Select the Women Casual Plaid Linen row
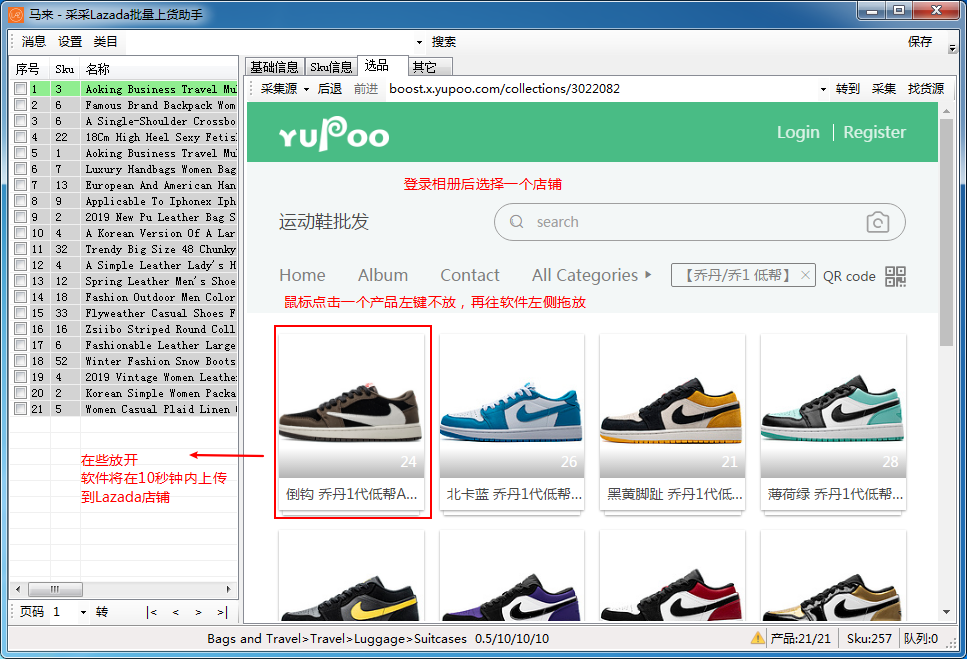Viewport: 967px width, 659px height. [125, 409]
